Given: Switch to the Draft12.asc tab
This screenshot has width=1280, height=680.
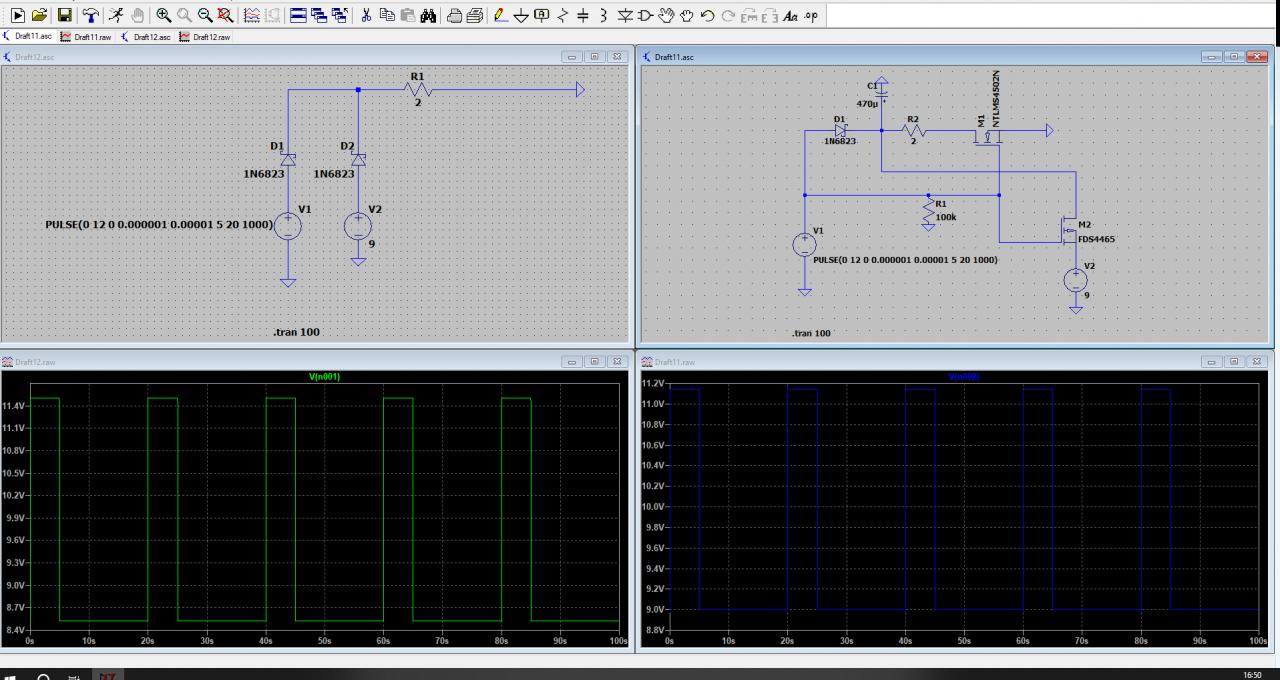Looking at the screenshot, I should (146, 37).
